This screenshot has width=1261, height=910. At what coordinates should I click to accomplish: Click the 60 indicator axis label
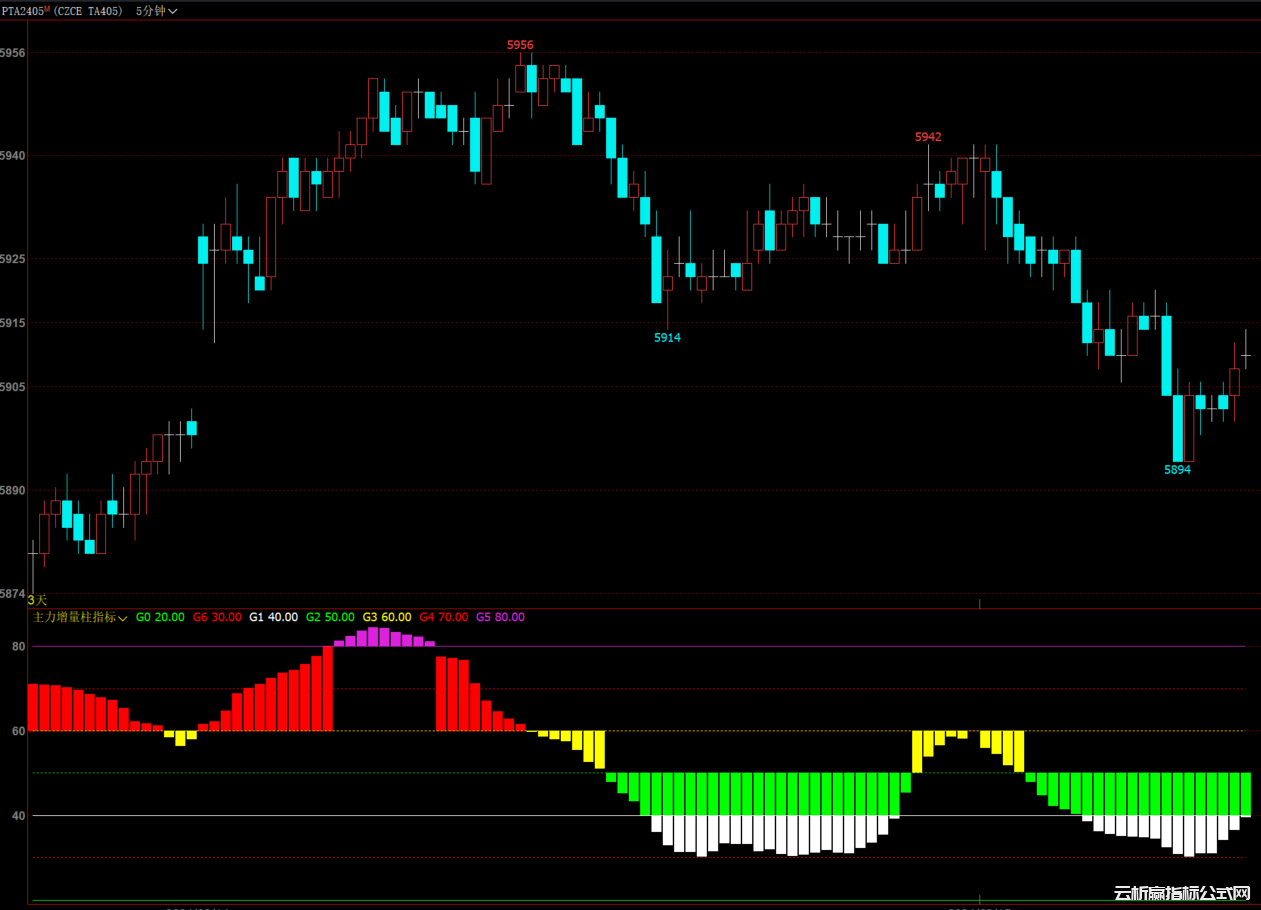(x=19, y=731)
